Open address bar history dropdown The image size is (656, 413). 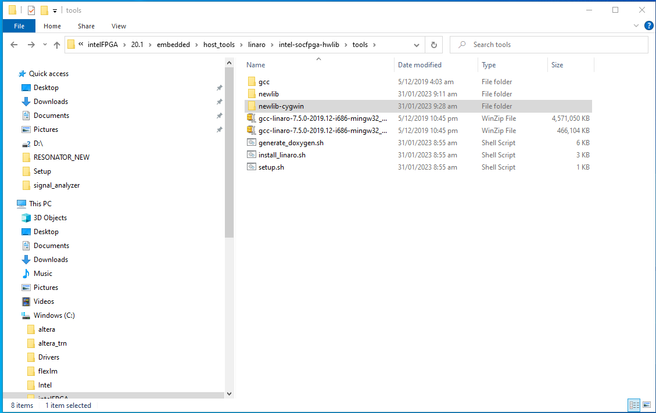(x=416, y=45)
